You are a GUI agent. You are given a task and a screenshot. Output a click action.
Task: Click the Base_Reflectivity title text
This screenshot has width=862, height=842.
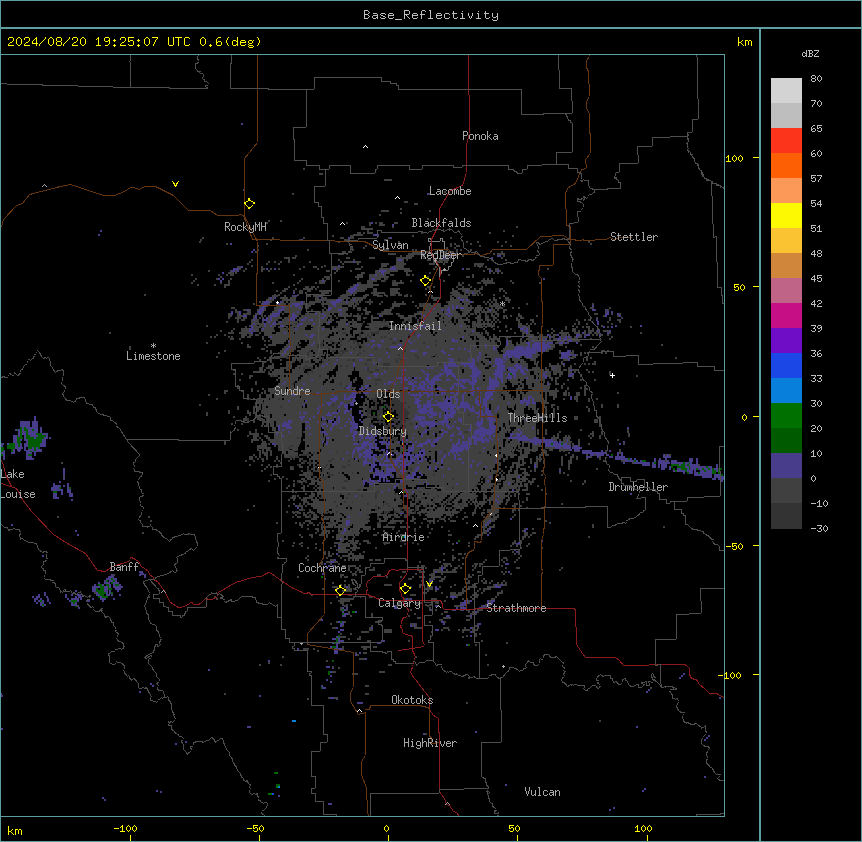click(x=431, y=15)
